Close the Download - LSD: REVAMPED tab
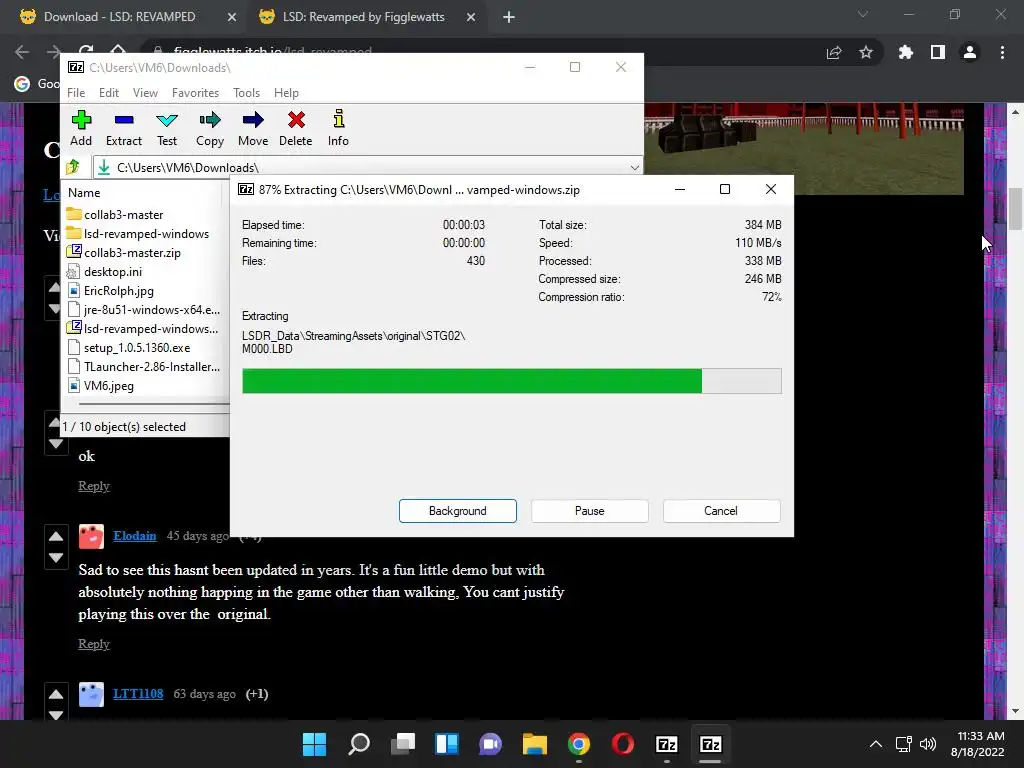Viewport: 1024px width, 768px height. (232, 17)
